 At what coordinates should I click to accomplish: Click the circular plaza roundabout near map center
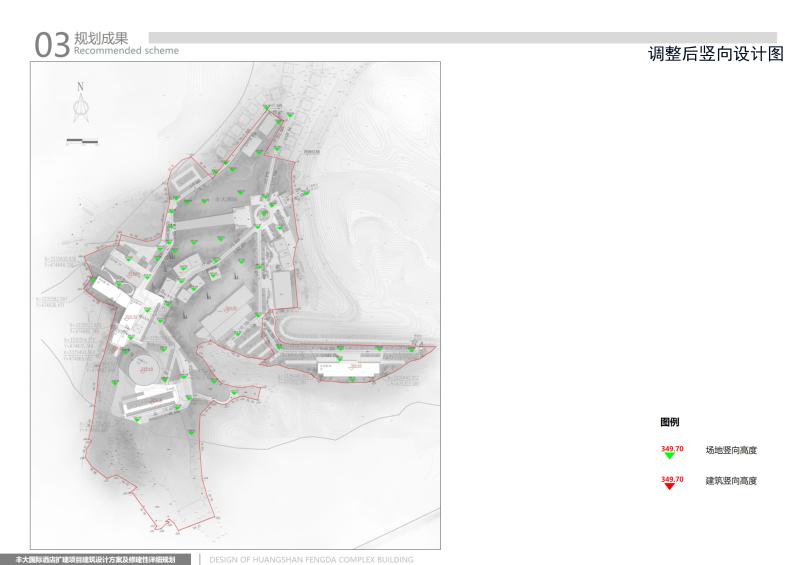point(263,212)
